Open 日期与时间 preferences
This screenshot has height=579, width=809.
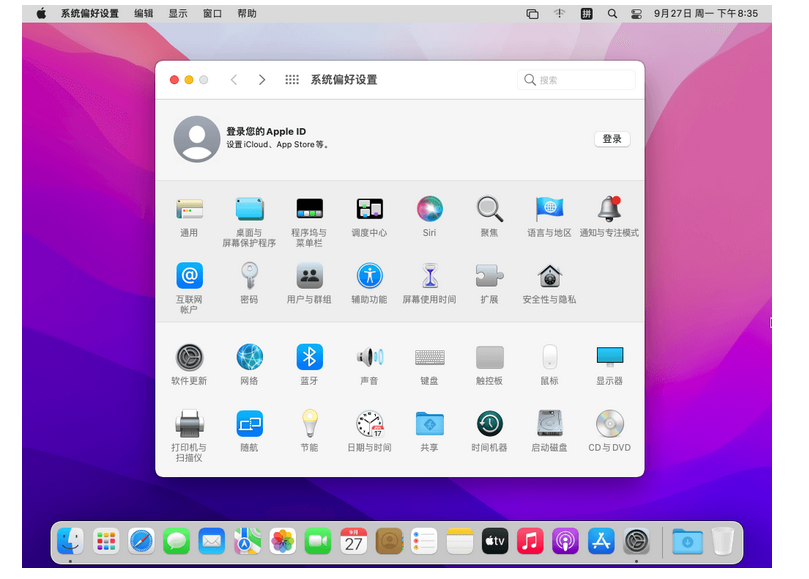369,424
